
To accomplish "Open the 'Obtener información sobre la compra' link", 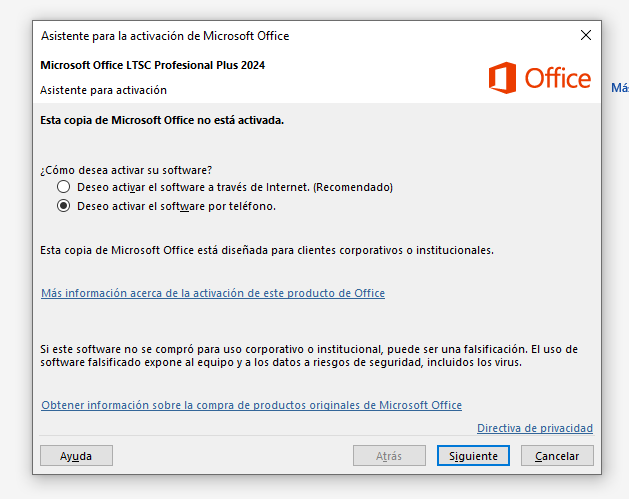I will pyautogui.click(x=251, y=405).
